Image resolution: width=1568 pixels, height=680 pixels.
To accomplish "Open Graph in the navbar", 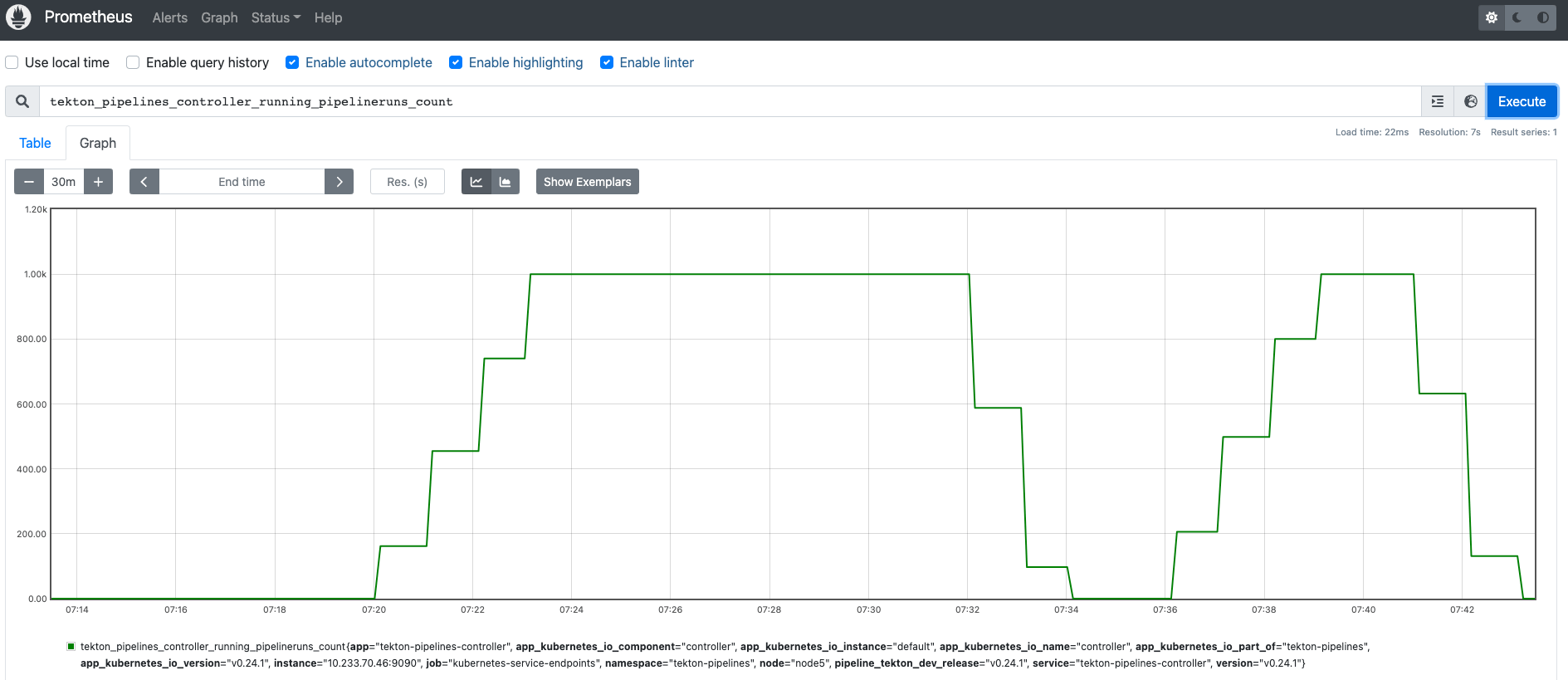I will tap(219, 17).
